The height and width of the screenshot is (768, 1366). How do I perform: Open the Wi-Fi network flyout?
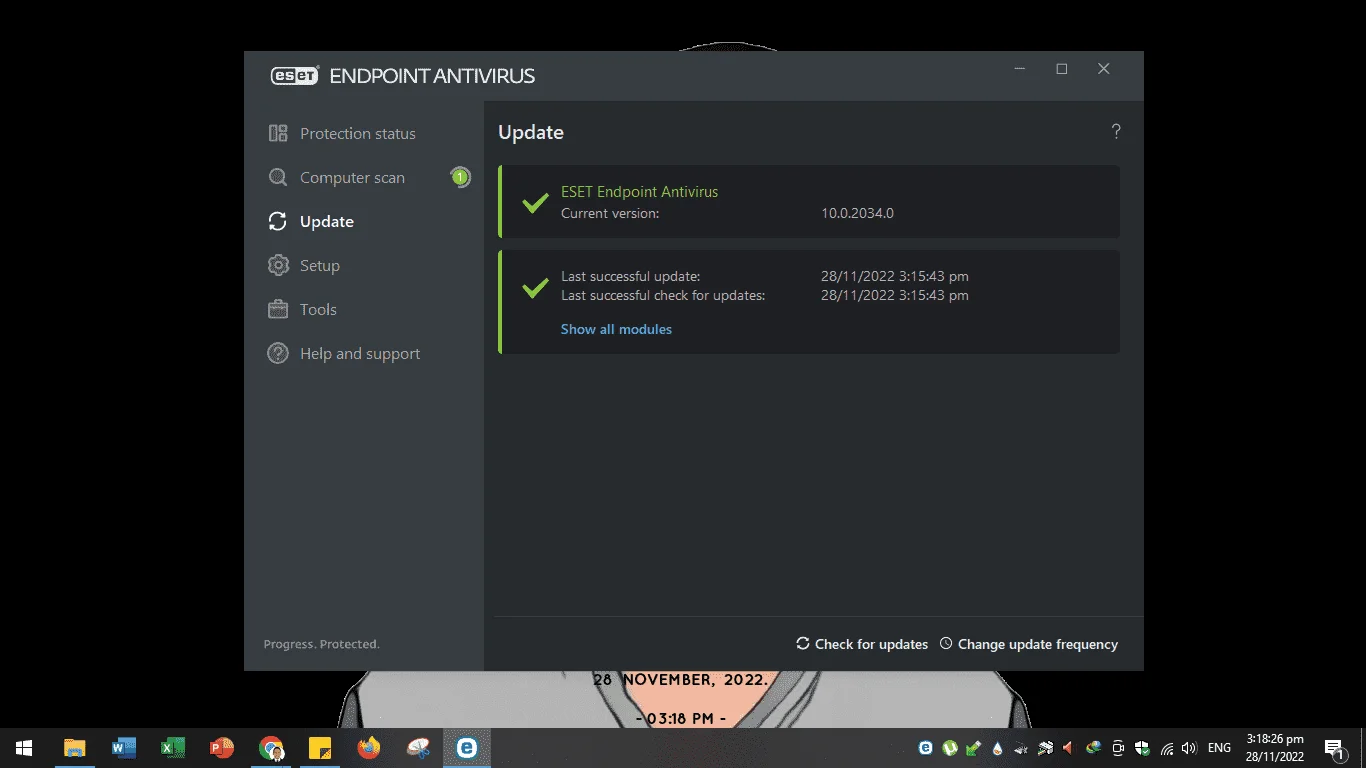[x=1166, y=748]
